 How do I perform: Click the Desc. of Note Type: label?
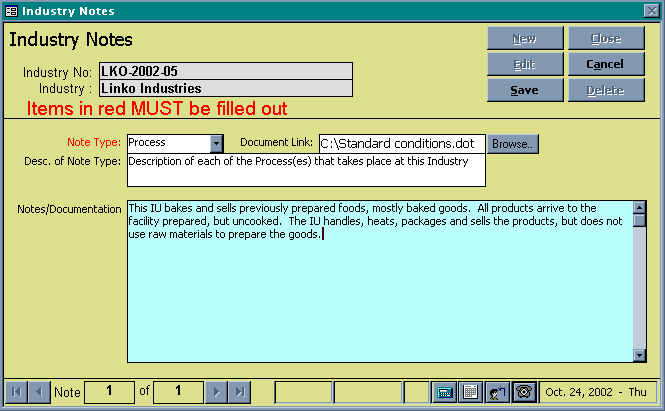pos(73,161)
